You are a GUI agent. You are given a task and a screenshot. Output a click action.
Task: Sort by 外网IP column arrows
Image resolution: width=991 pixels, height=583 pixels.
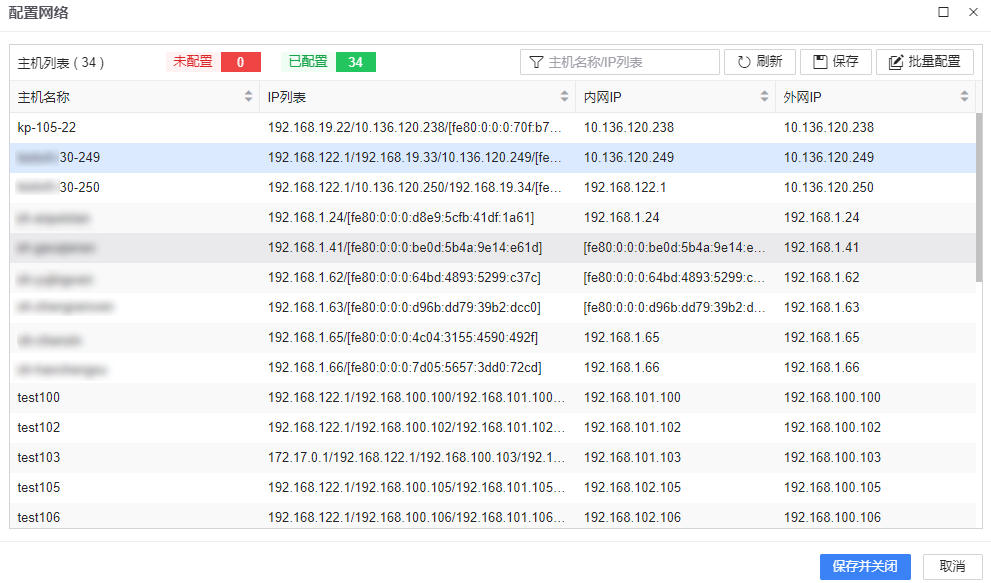964,97
